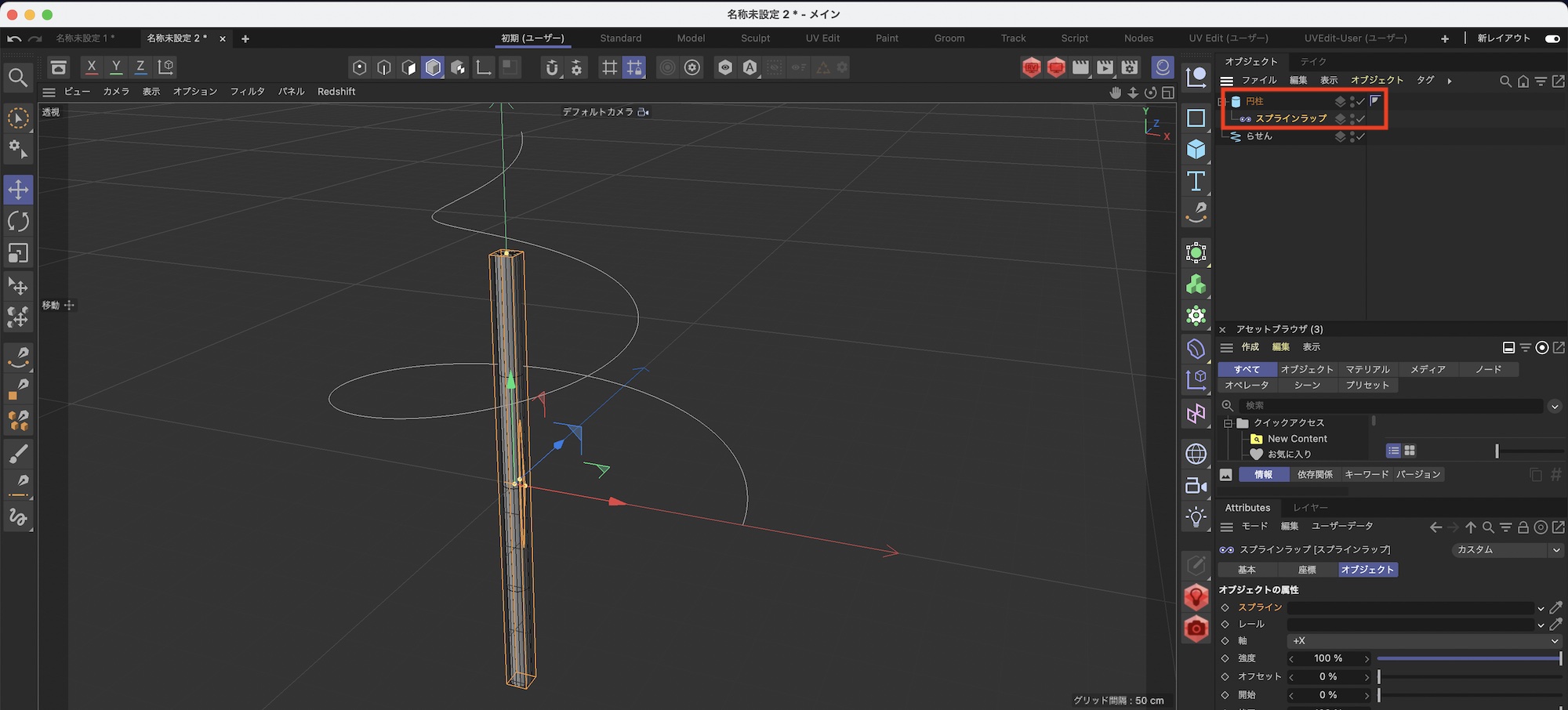Toggle X axis lock
Screen dimensions: 1568x710
tap(92, 67)
